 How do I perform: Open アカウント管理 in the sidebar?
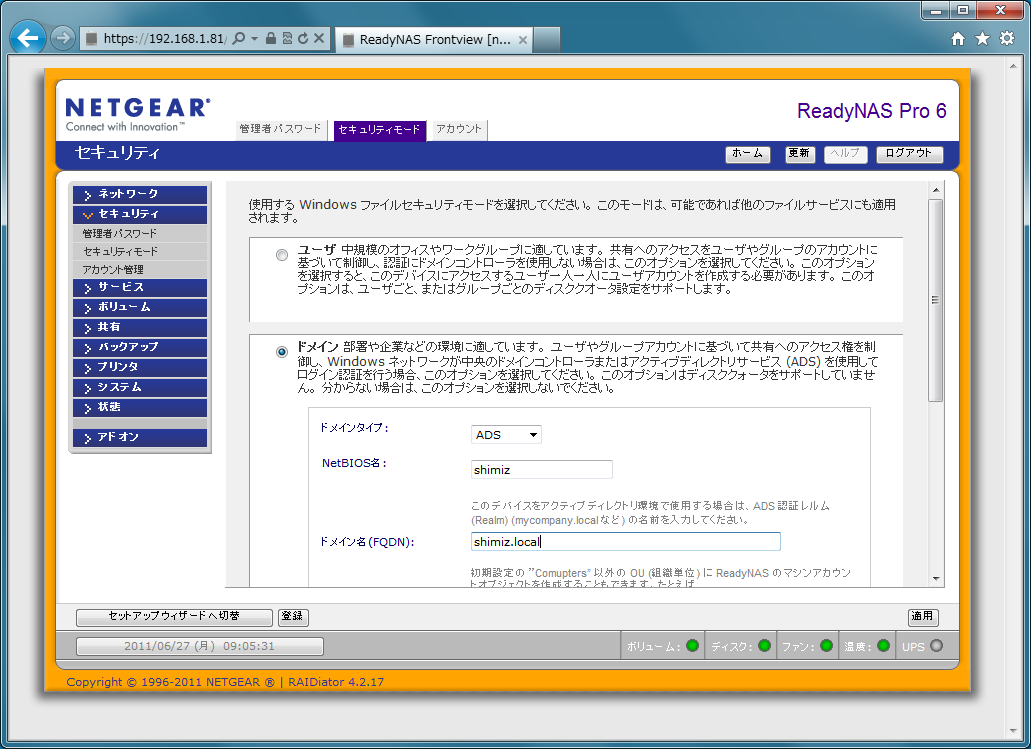113,270
